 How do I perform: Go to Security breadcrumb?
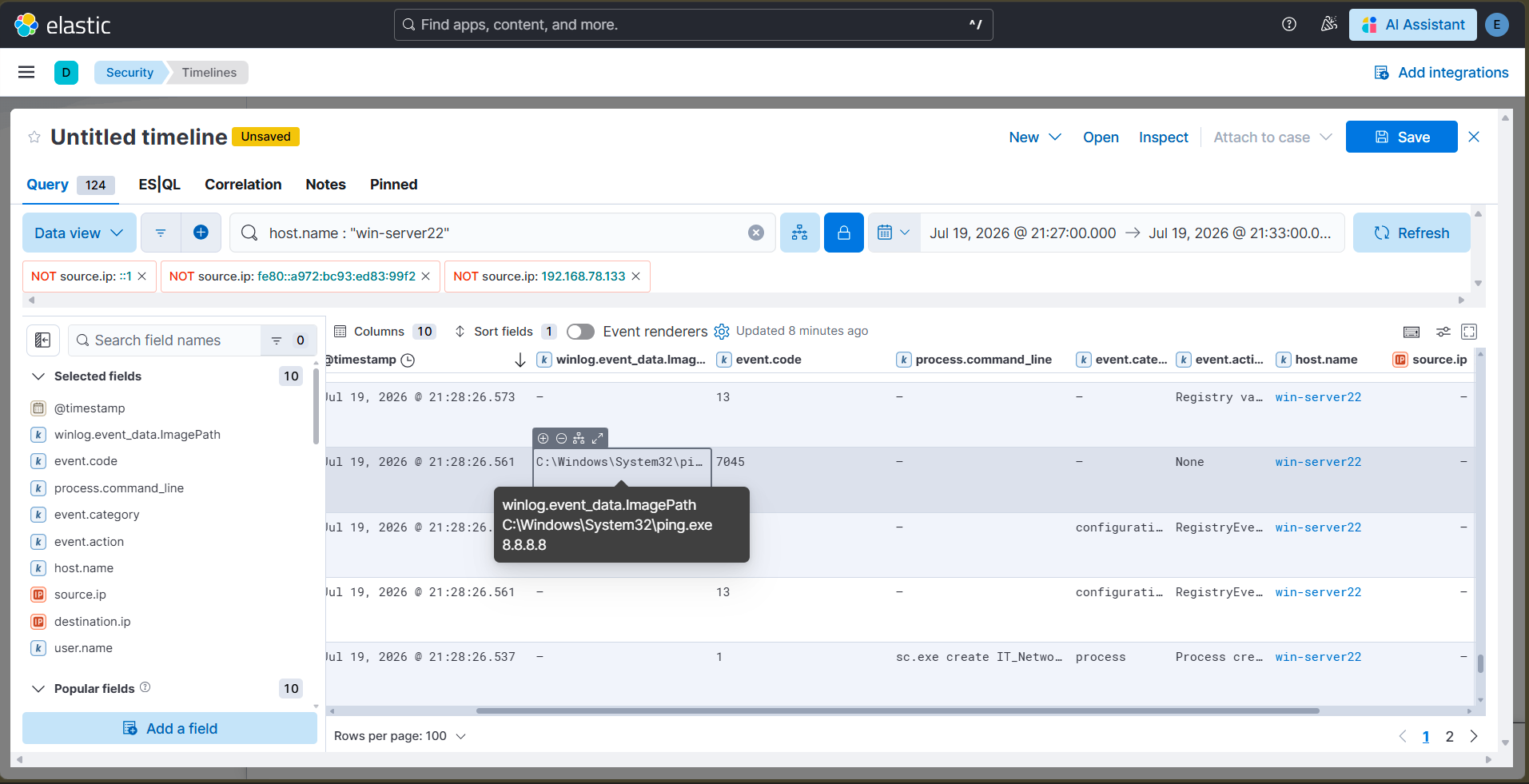[x=129, y=73]
